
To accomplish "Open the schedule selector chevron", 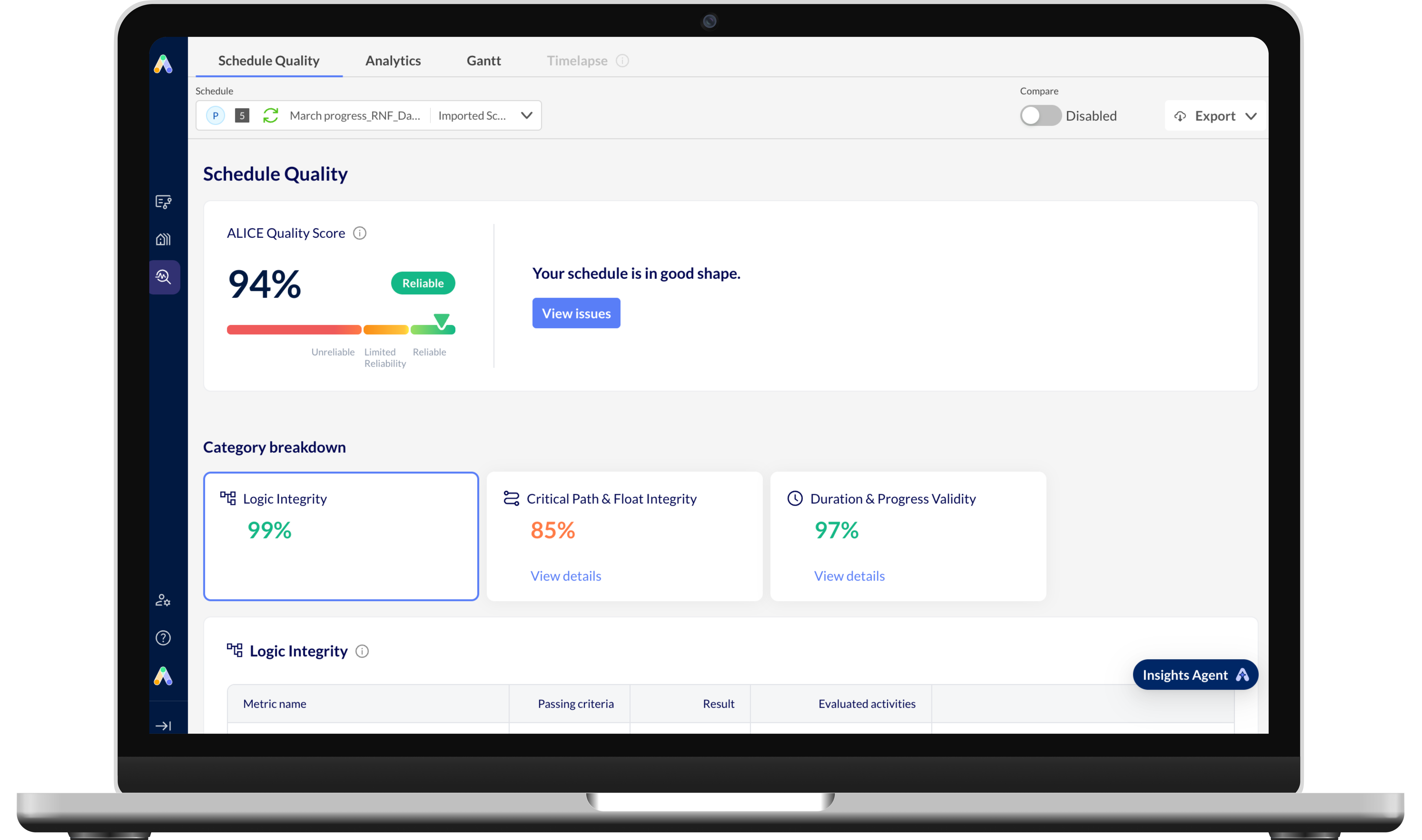I will click(526, 116).
